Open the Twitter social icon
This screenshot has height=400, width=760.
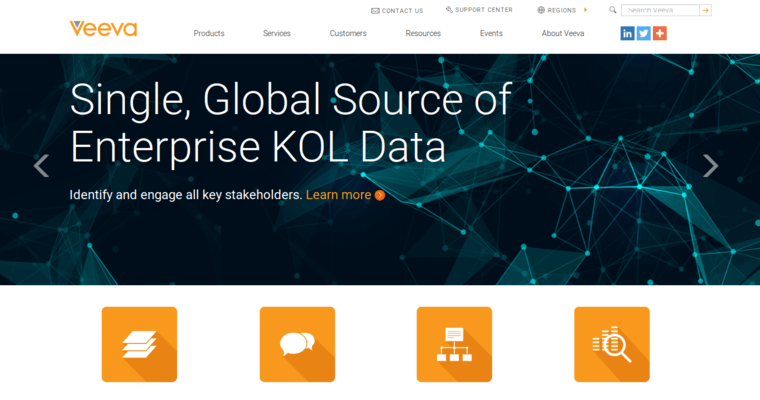coord(644,33)
